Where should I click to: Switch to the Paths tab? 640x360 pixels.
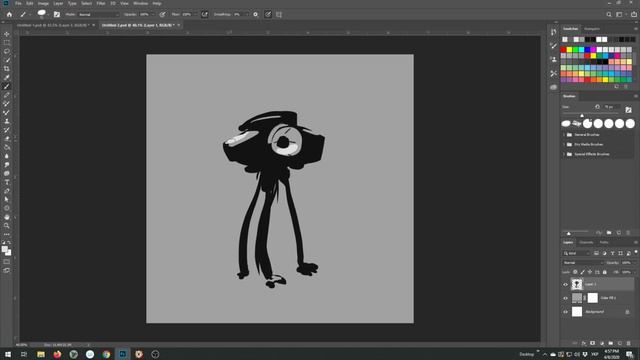pyautogui.click(x=604, y=242)
